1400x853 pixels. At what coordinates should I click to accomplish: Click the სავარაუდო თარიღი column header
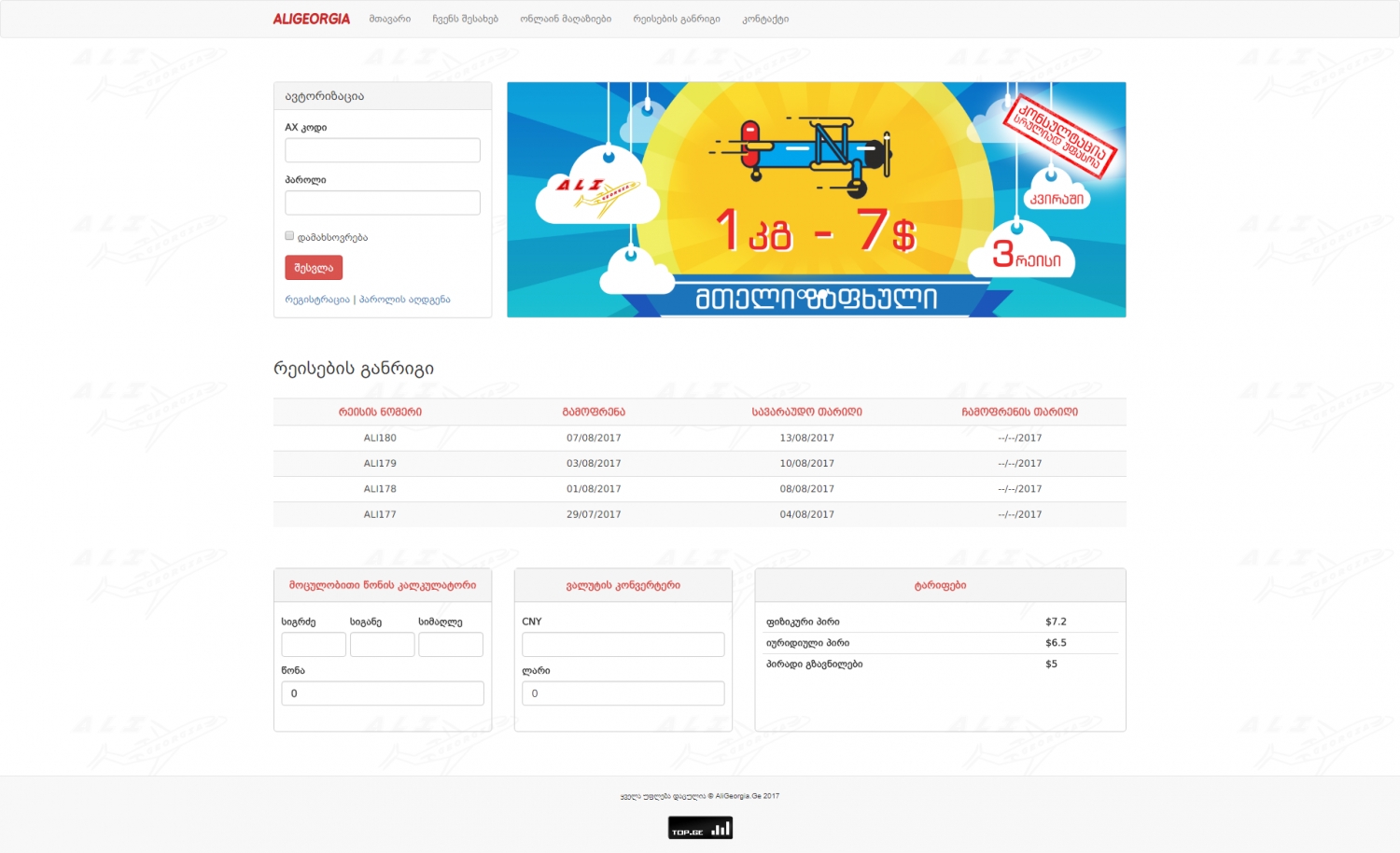pos(807,412)
